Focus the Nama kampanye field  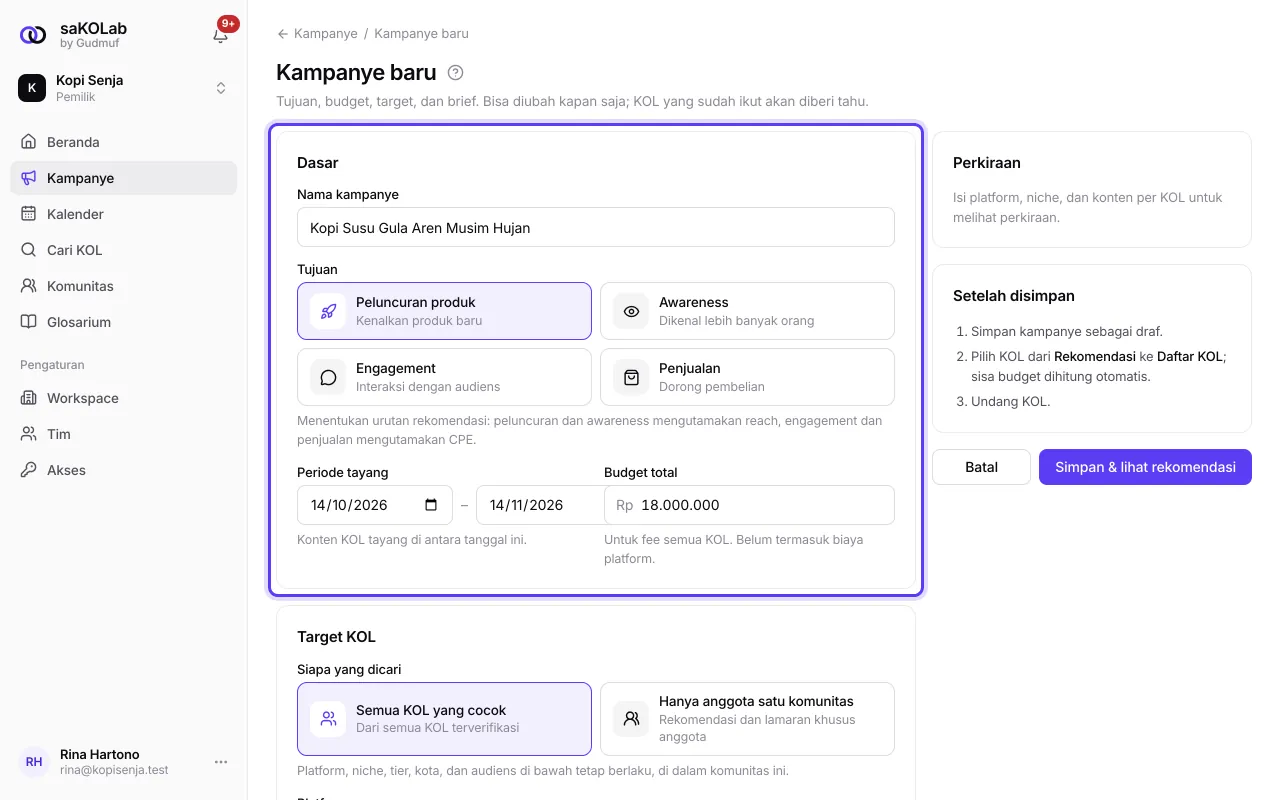(x=596, y=227)
